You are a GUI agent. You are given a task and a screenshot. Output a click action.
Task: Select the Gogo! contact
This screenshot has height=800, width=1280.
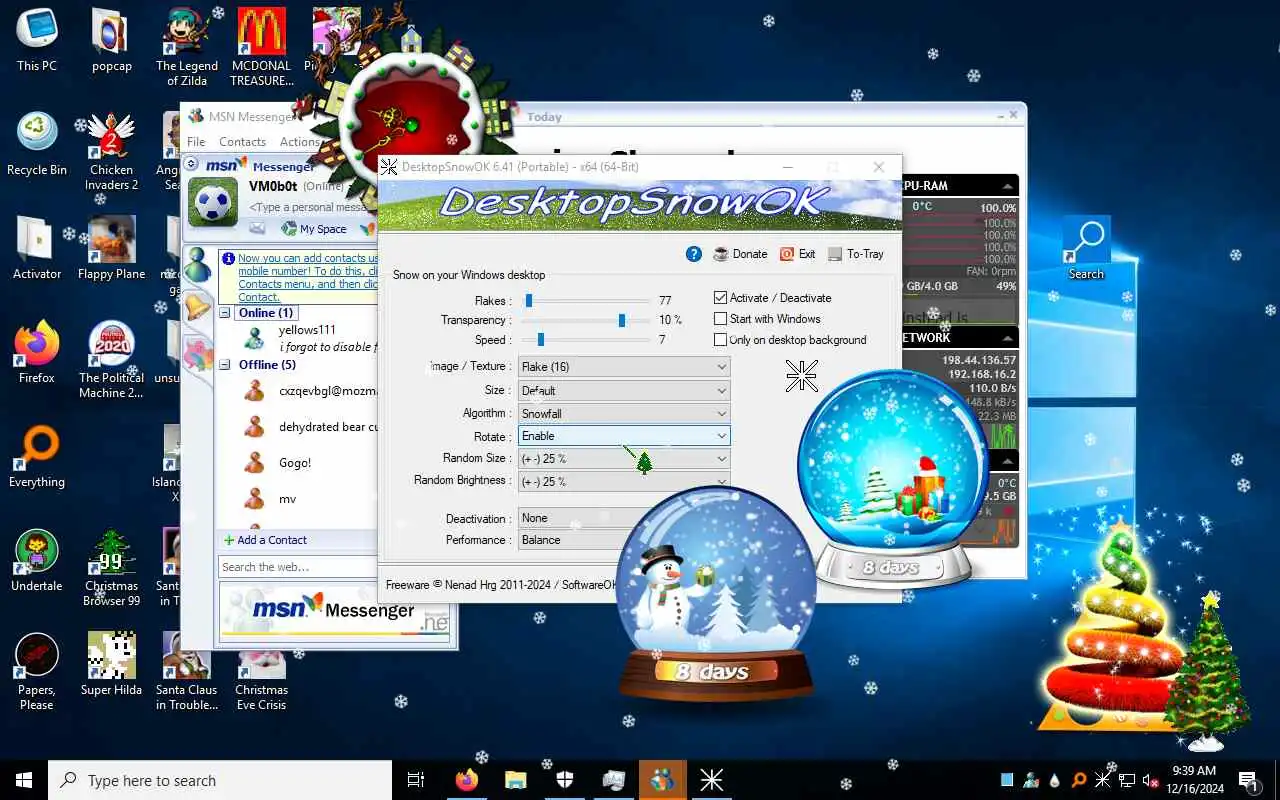295,463
